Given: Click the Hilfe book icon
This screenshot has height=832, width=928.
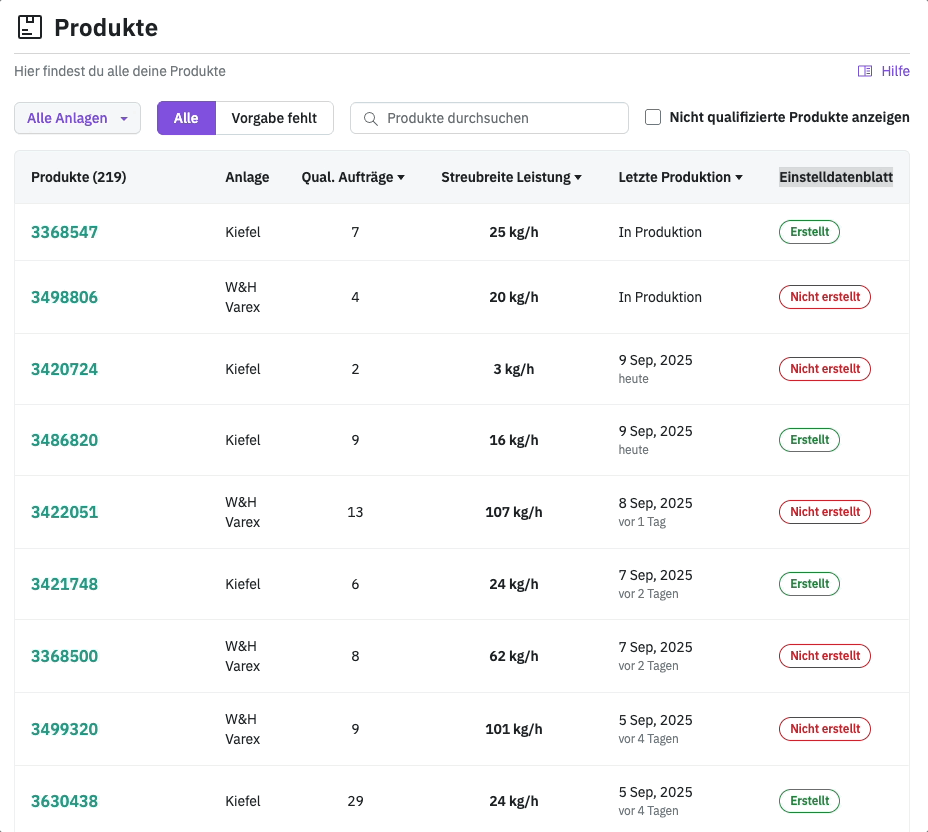Looking at the screenshot, I should [865, 71].
